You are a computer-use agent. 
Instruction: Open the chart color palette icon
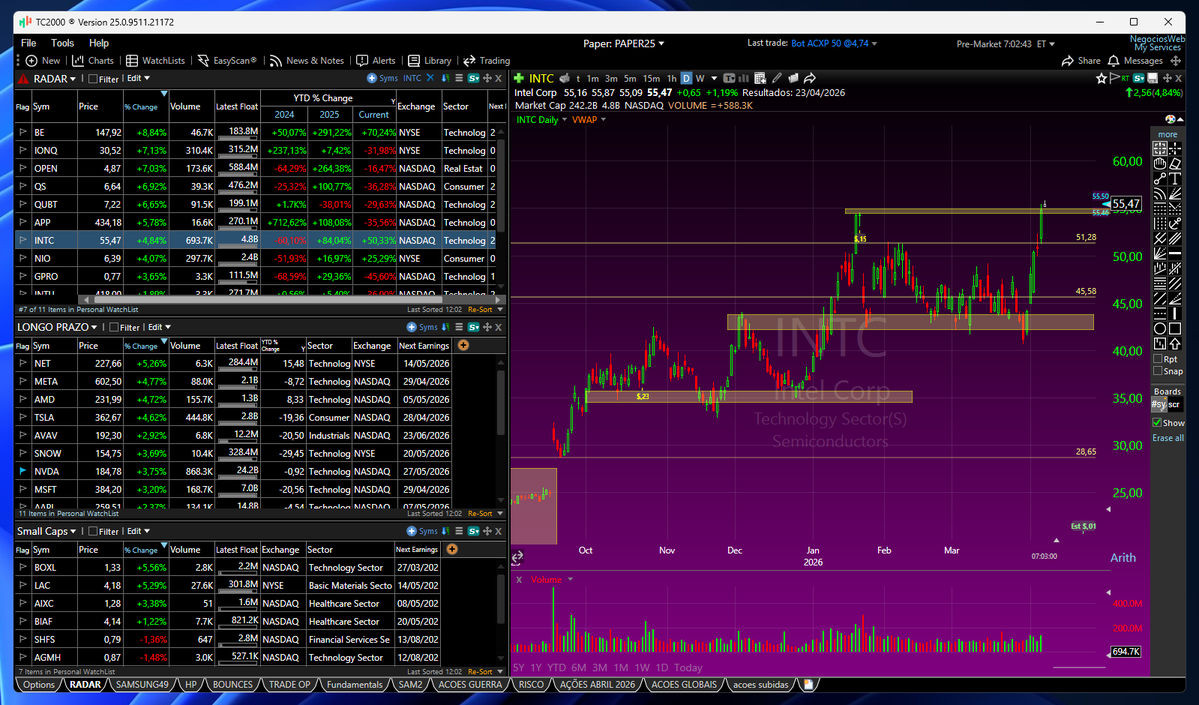pos(1170,119)
